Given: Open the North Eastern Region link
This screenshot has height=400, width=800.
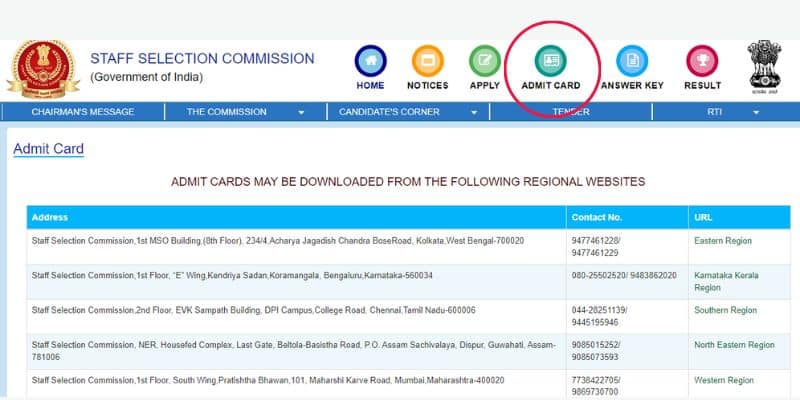Looking at the screenshot, I should (734, 345).
